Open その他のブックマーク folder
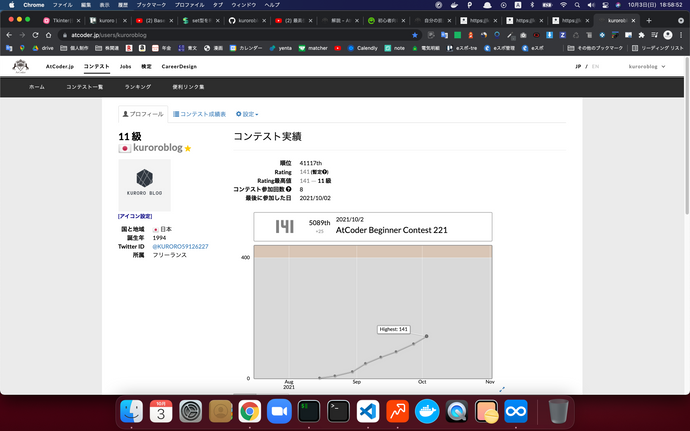The image size is (690, 431). tap(595, 48)
